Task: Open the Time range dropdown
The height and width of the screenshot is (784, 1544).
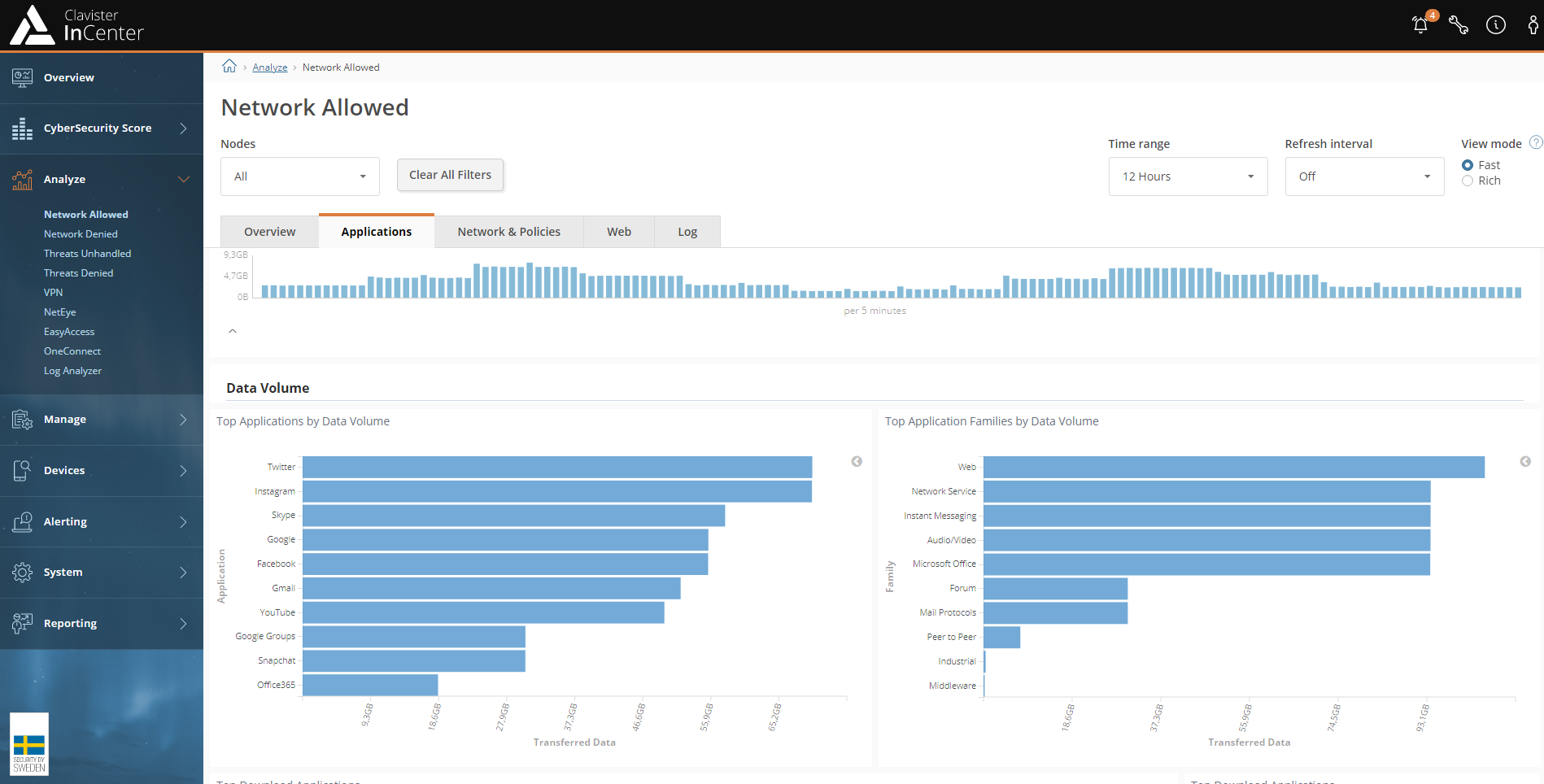Action: pos(1188,176)
